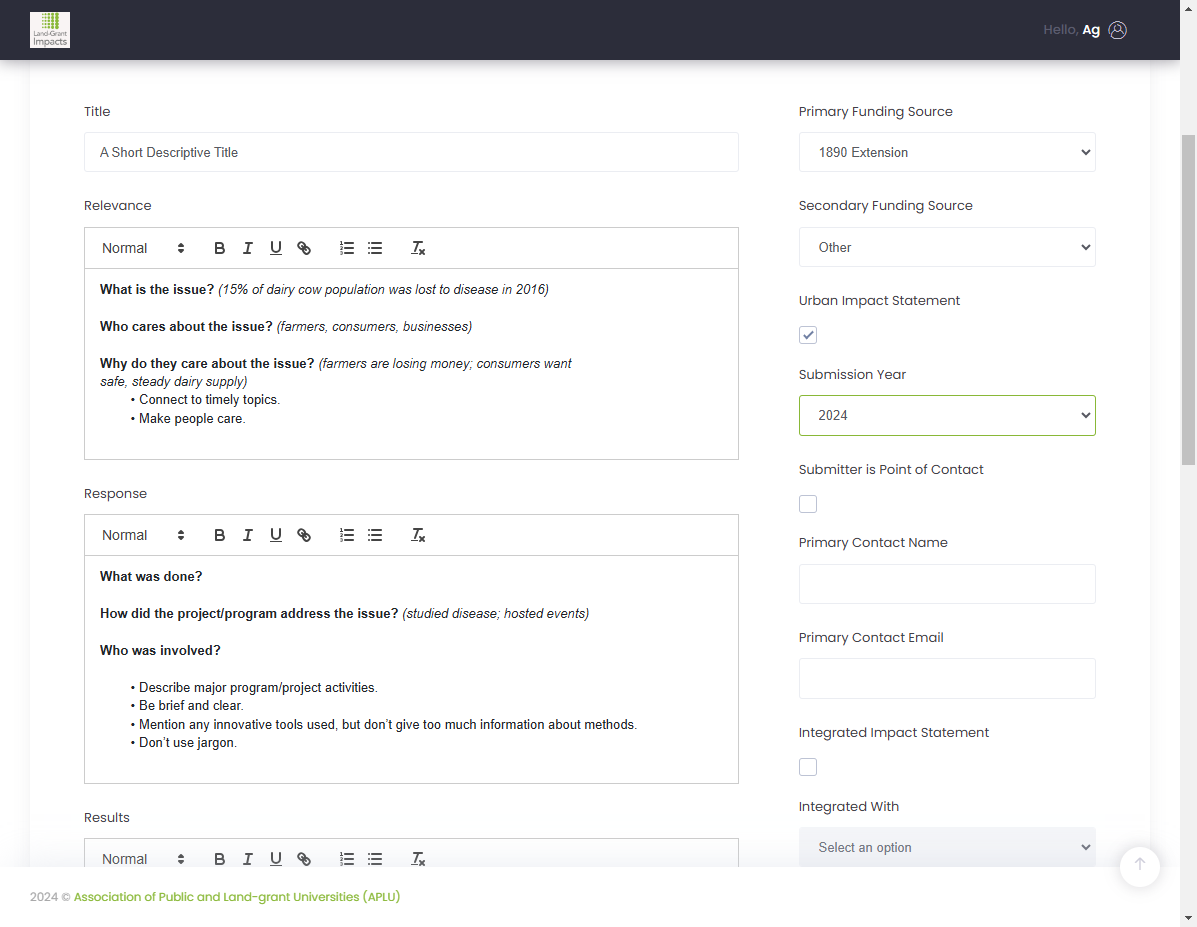
Task: Open Primary Funding Source dropdown
Action: pos(947,152)
